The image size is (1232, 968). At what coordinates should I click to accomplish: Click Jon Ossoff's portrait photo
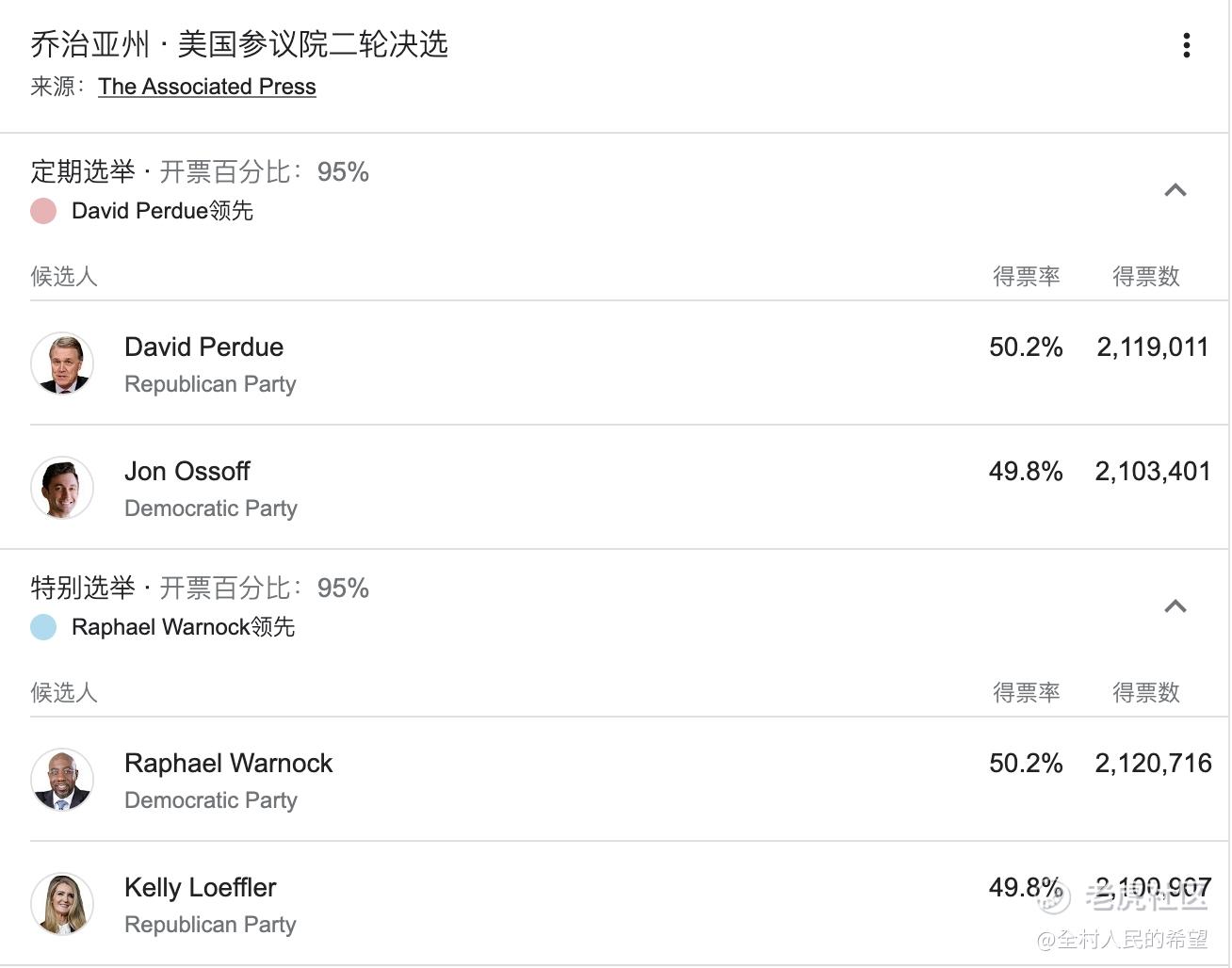[x=62, y=488]
